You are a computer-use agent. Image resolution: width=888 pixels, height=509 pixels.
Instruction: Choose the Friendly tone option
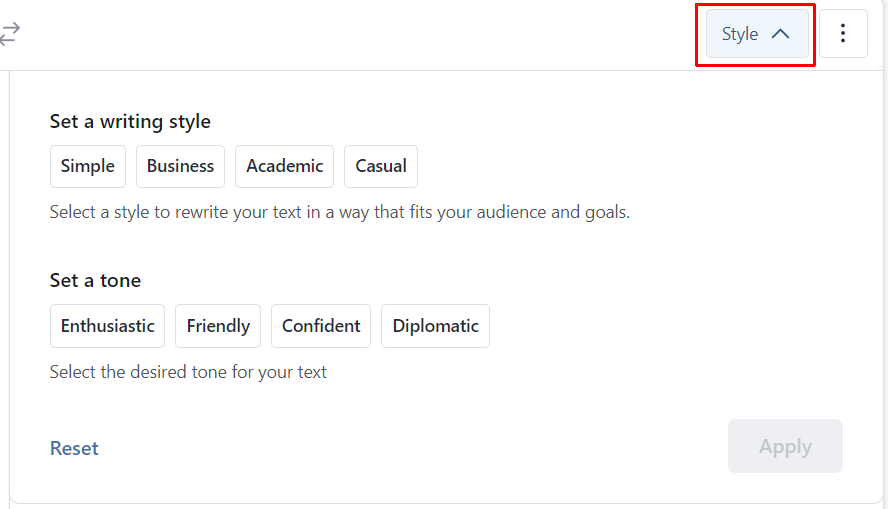point(218,326)
